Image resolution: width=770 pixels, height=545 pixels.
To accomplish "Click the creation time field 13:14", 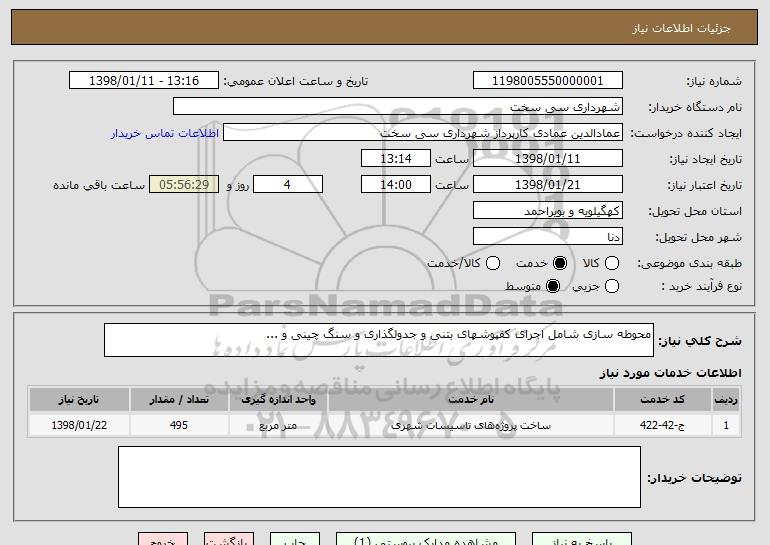I will click(x=396, y=159).
